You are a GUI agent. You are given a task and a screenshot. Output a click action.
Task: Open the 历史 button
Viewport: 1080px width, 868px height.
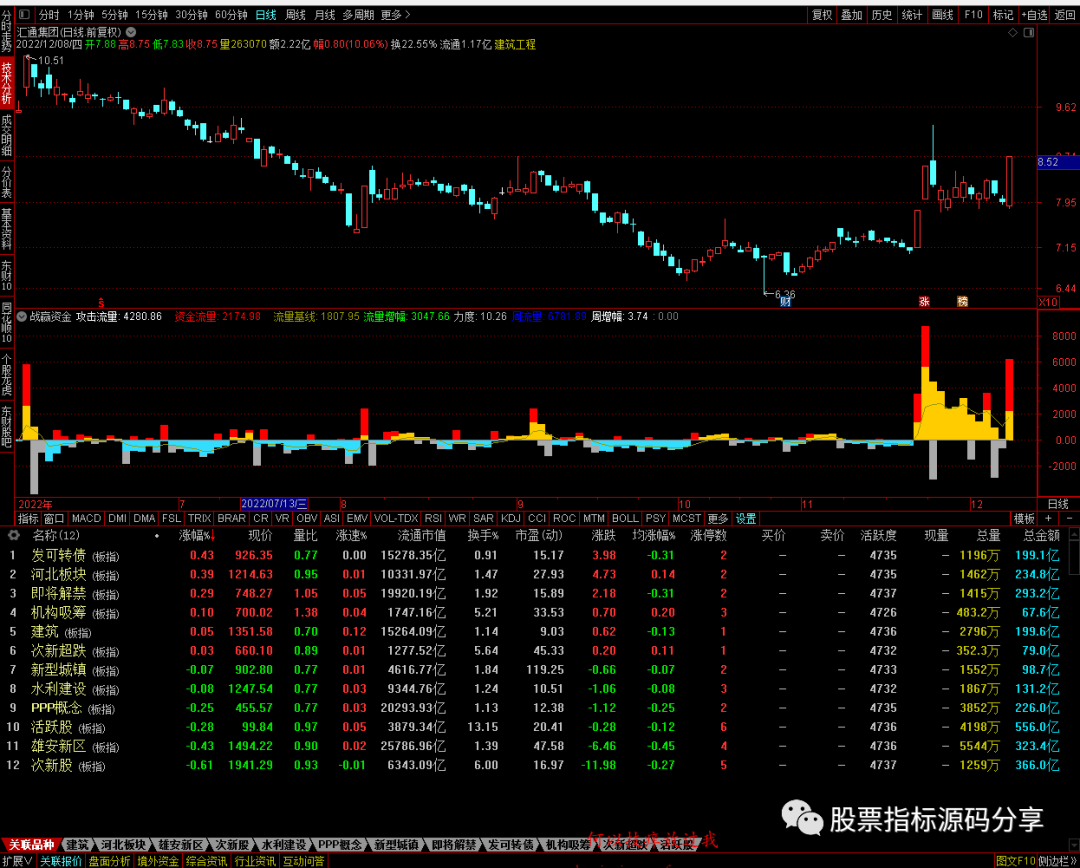tap(882, 14)
